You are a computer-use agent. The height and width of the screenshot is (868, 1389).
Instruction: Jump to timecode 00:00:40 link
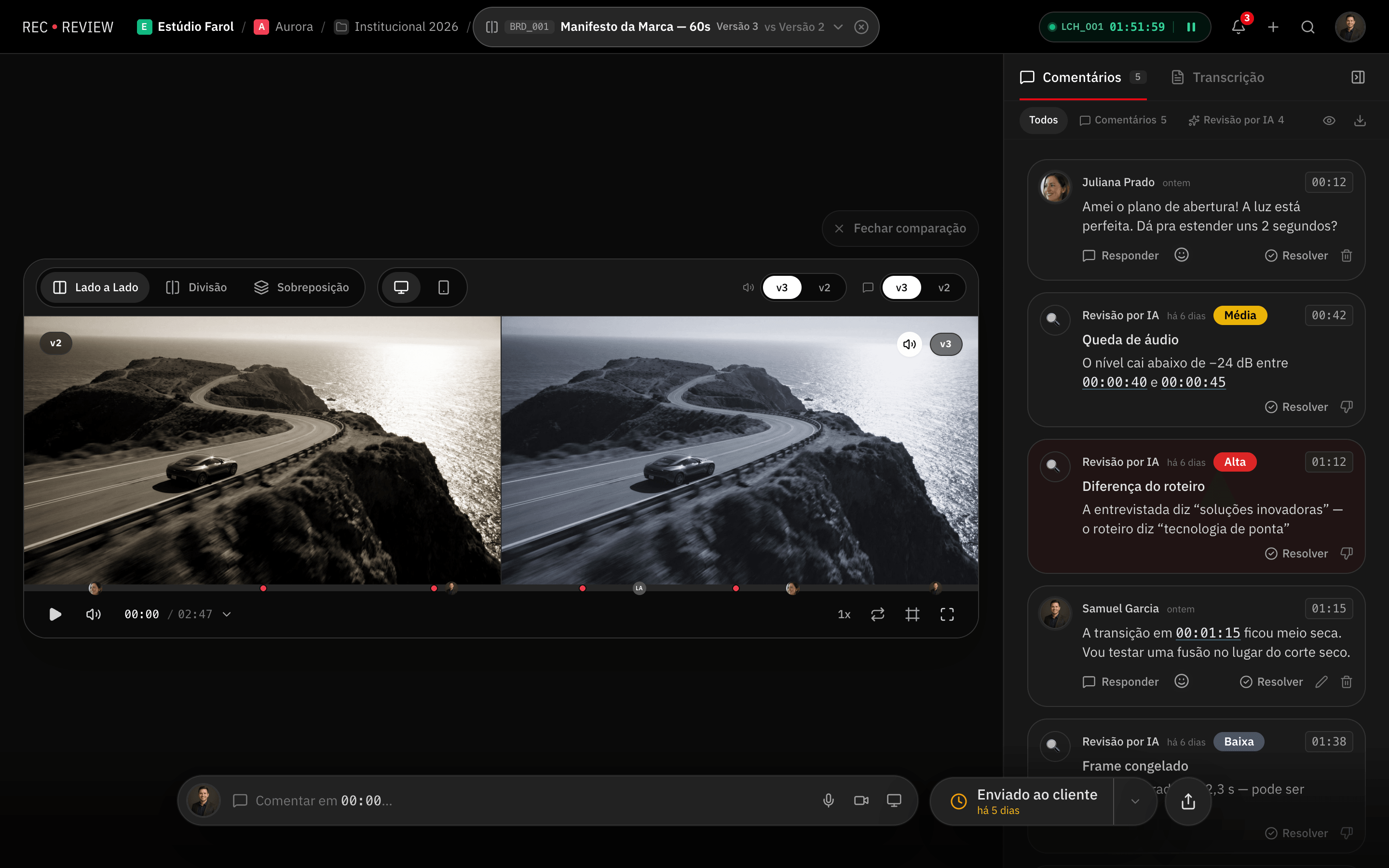click(x=1114, y=382)
